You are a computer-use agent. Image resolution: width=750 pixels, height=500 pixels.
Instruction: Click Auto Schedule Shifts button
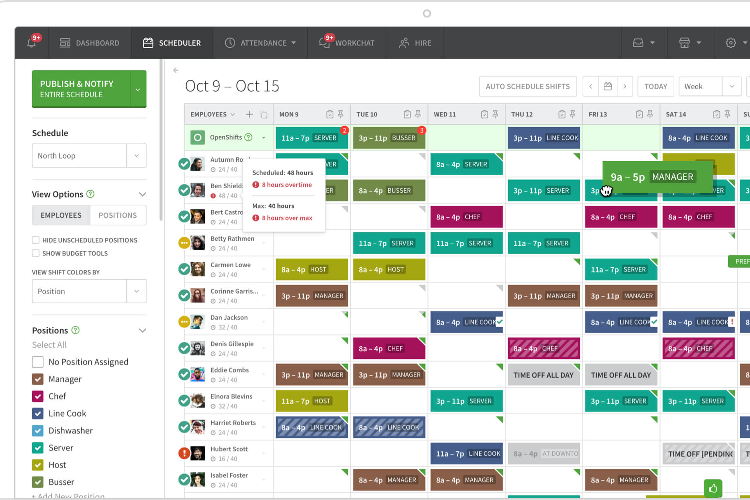[528, 86]
